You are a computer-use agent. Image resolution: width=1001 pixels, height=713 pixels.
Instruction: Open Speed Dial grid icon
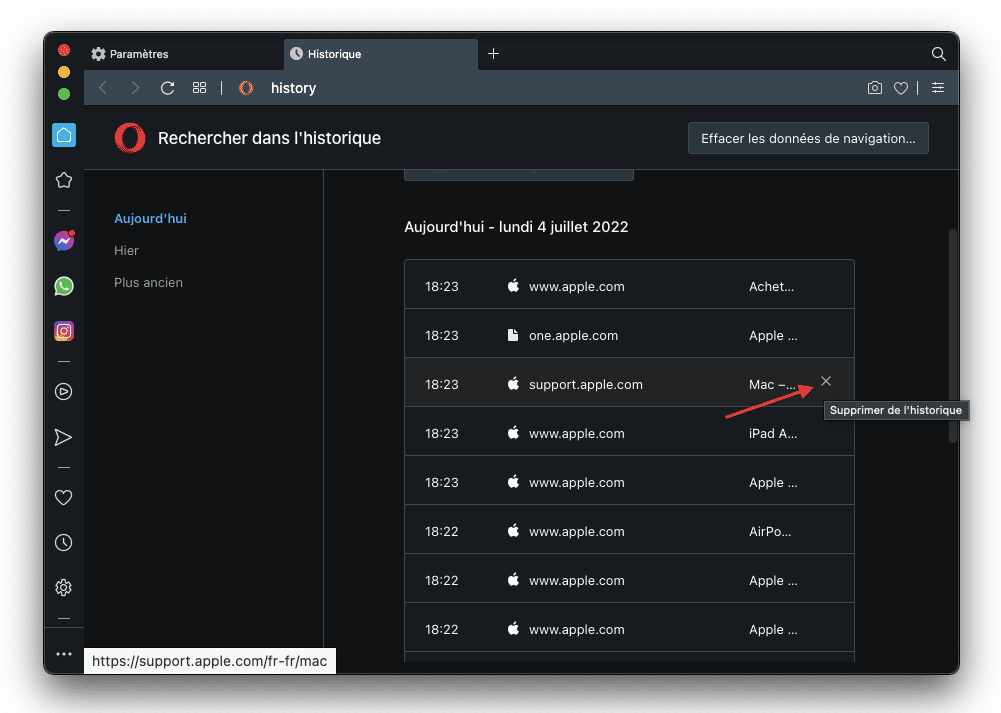point(199,88)
